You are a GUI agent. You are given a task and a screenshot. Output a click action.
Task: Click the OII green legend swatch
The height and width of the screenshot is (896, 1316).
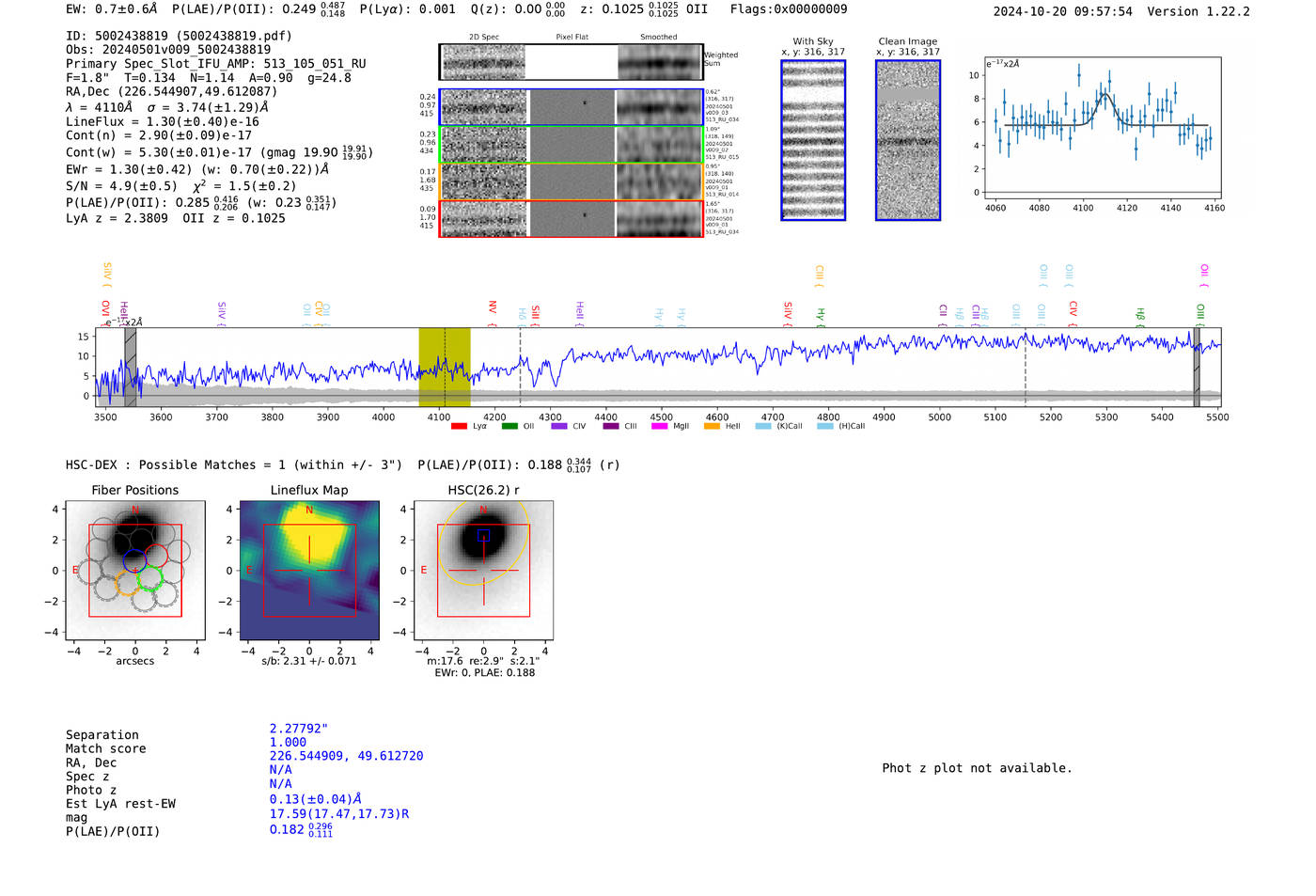coord(509,427)
